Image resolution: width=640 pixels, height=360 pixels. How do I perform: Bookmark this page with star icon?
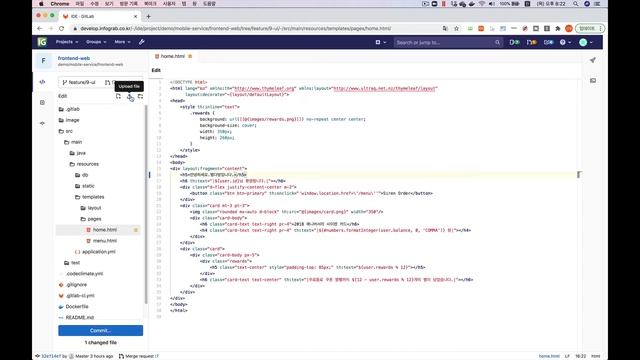click(456, 29)
